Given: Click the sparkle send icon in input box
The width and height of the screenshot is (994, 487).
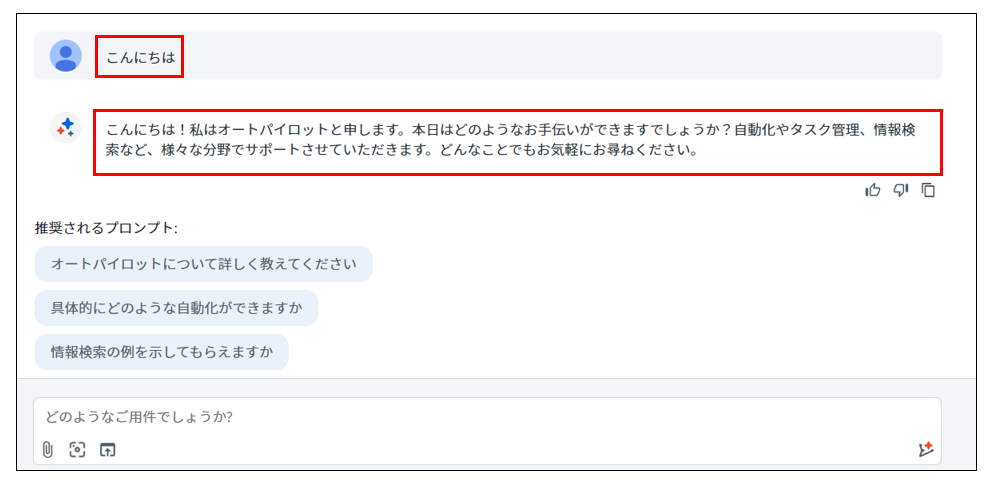Looking at the screenshot, I should [x=926, y=449].
